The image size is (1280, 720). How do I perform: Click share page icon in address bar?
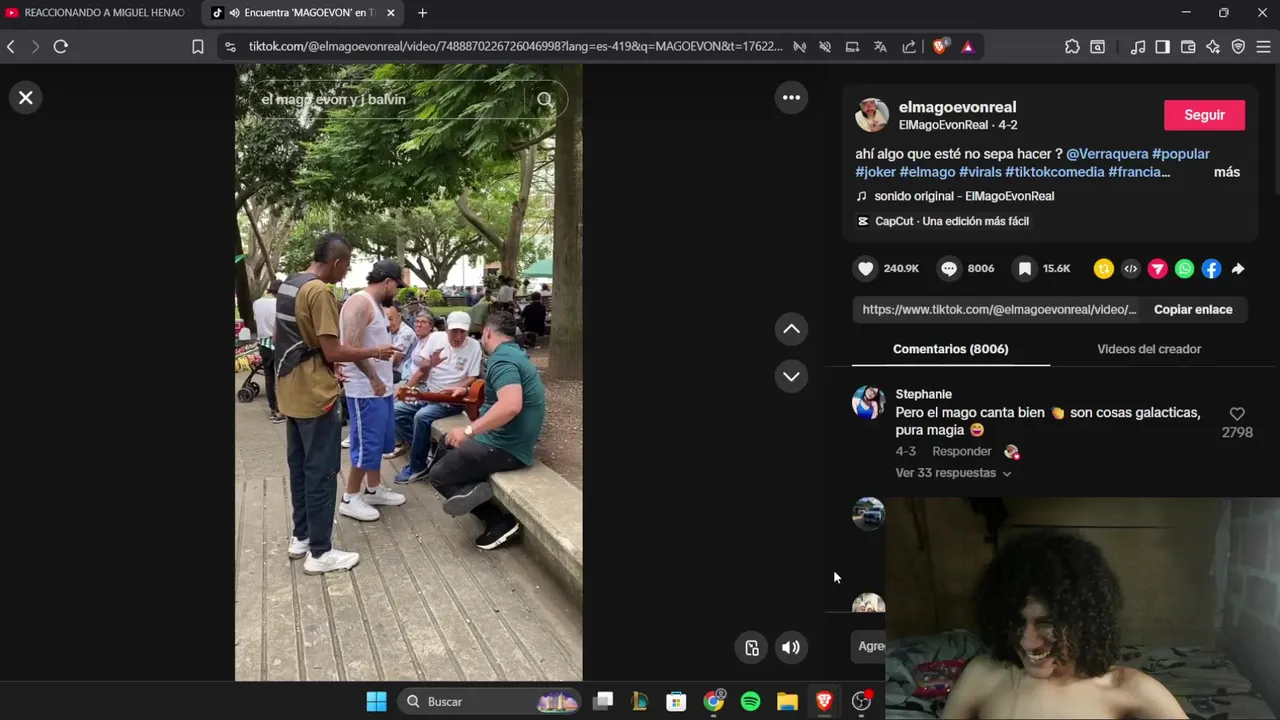coord(908,46)
